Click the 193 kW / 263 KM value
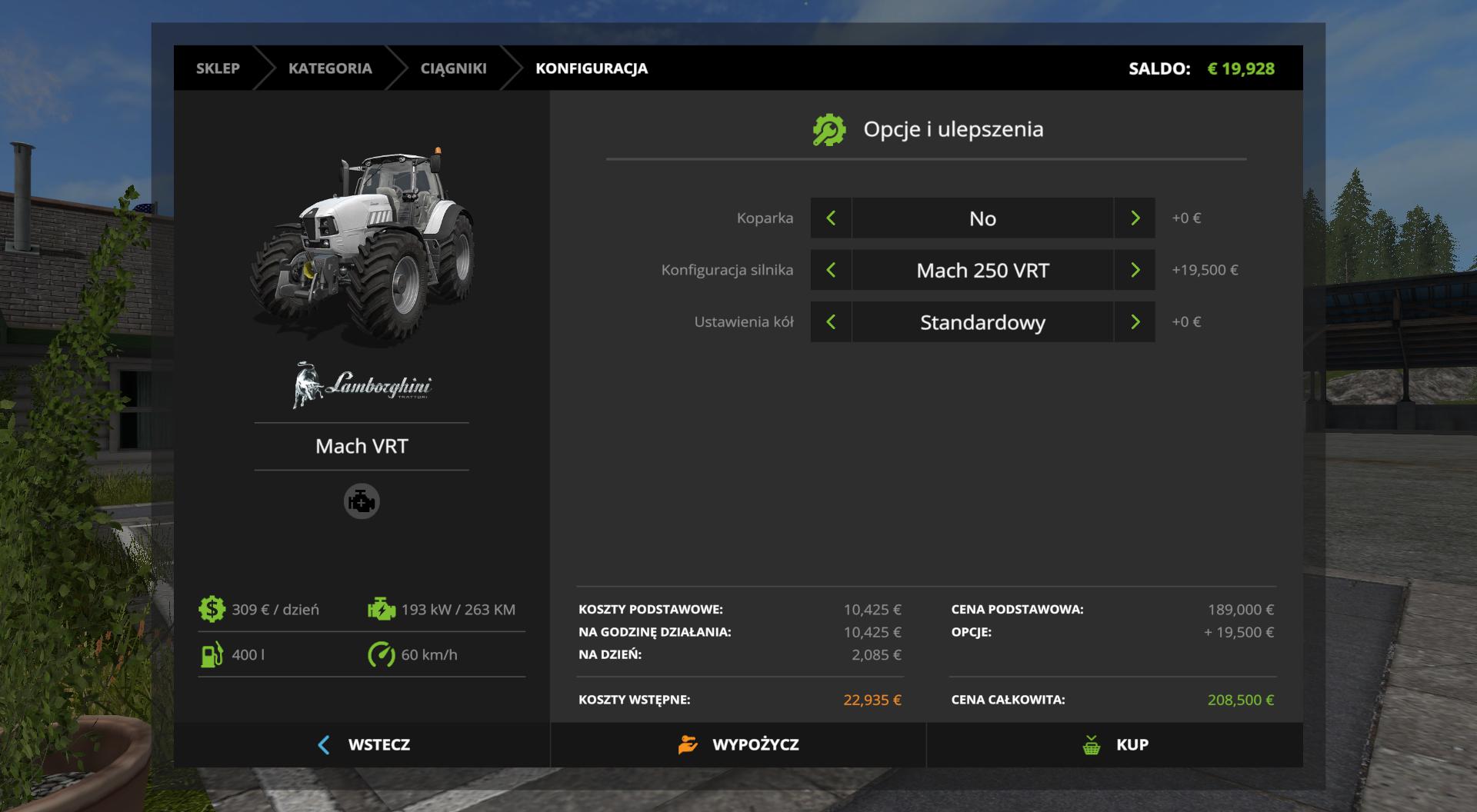 [458, 609]
